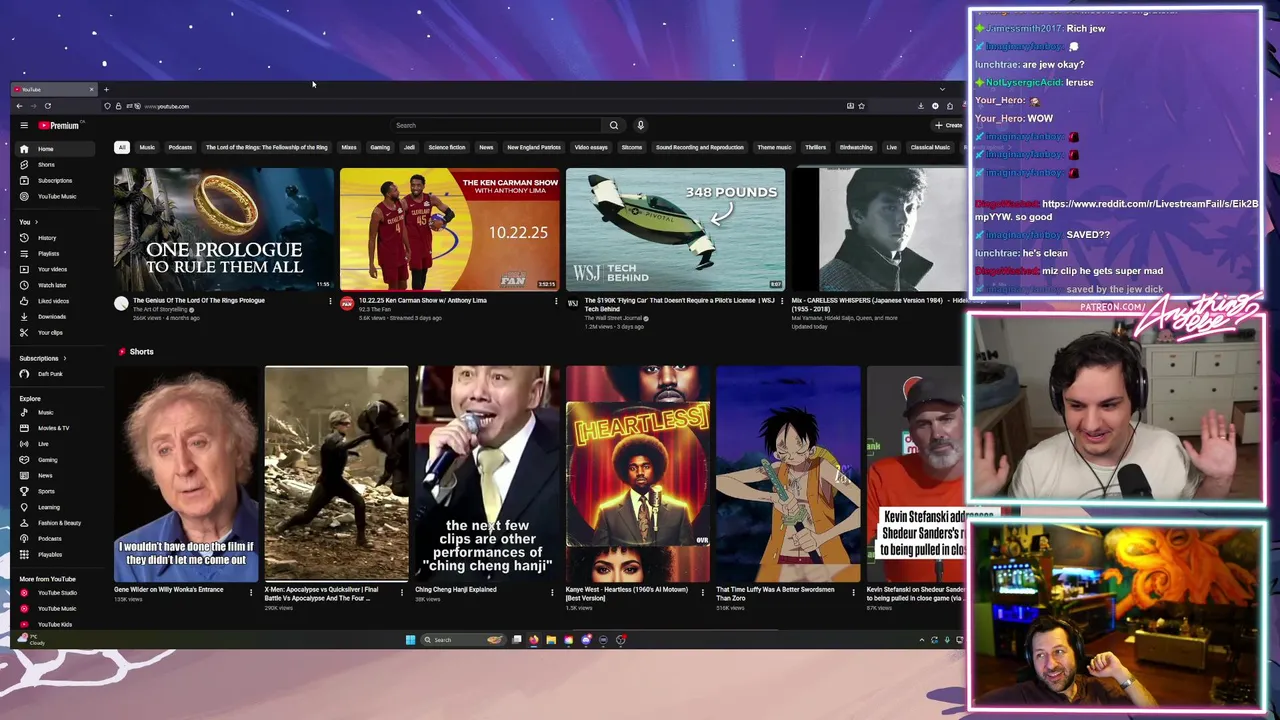
Task: Open The Wall Street Journal channel link
Action: coord(613,318)
